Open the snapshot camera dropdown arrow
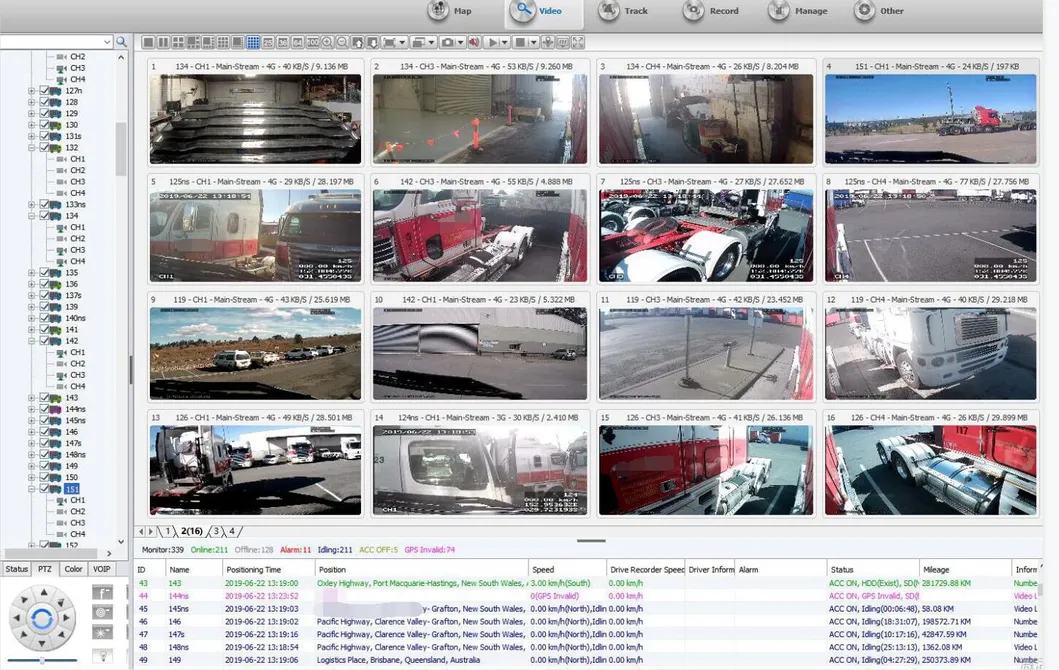 click(x=461, y=42)
